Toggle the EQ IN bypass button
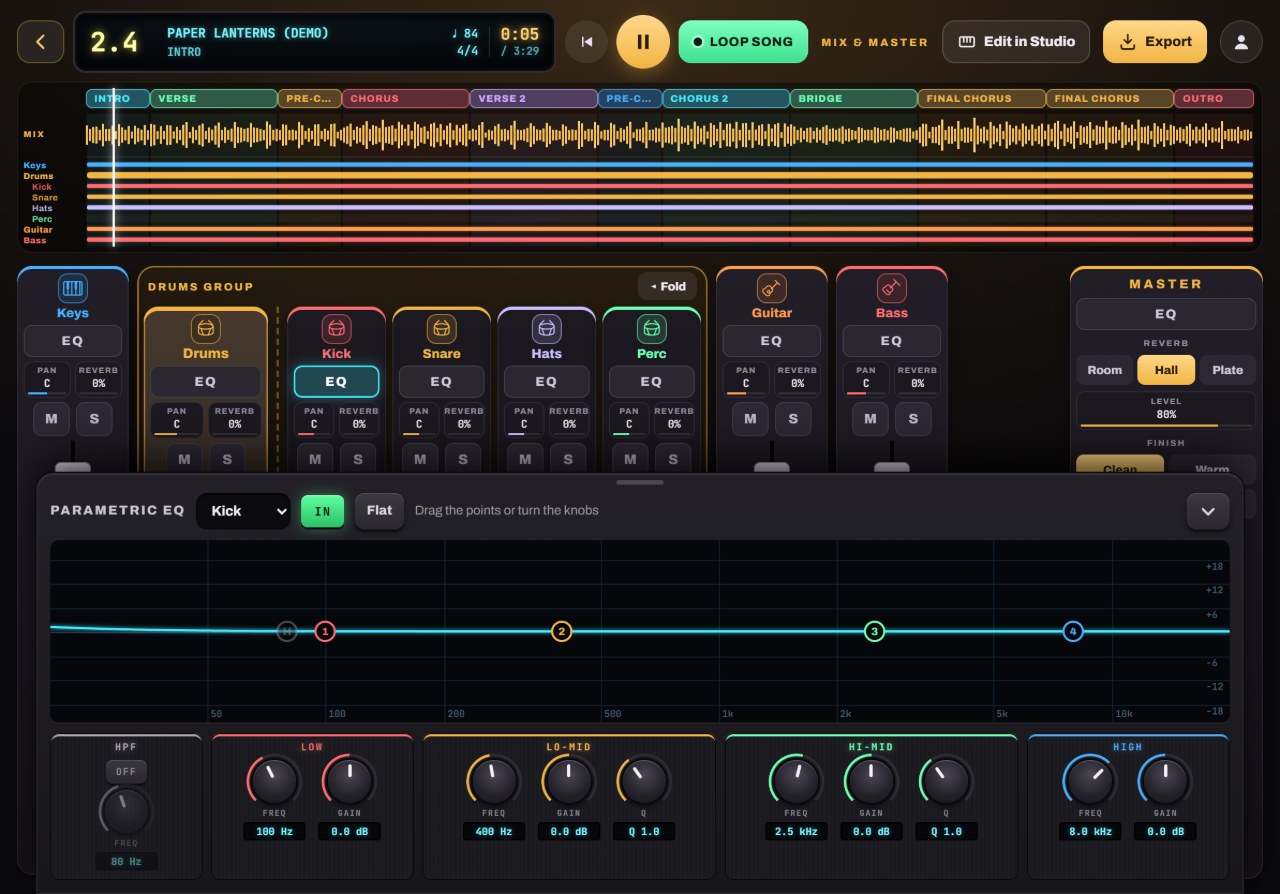The width and height of the screenshot is (1280, 894). click(x=322, y=511)
